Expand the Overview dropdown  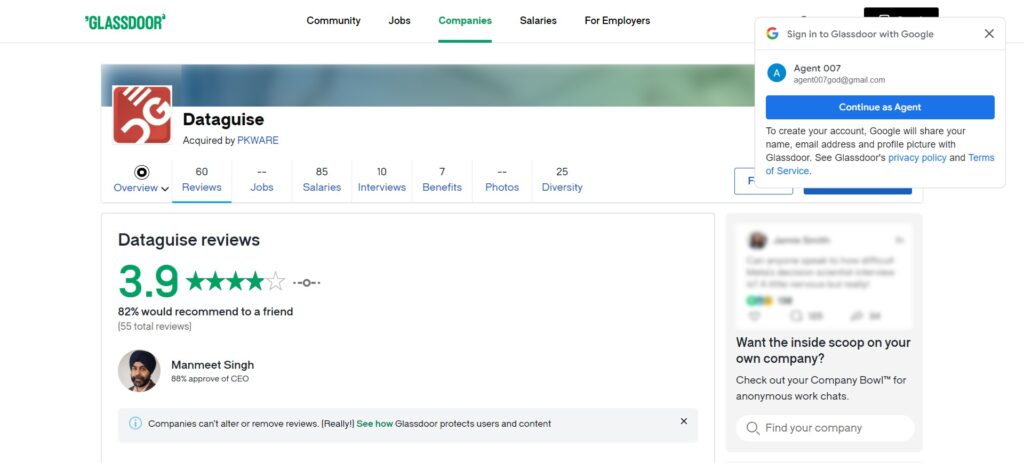coord(141,180)
